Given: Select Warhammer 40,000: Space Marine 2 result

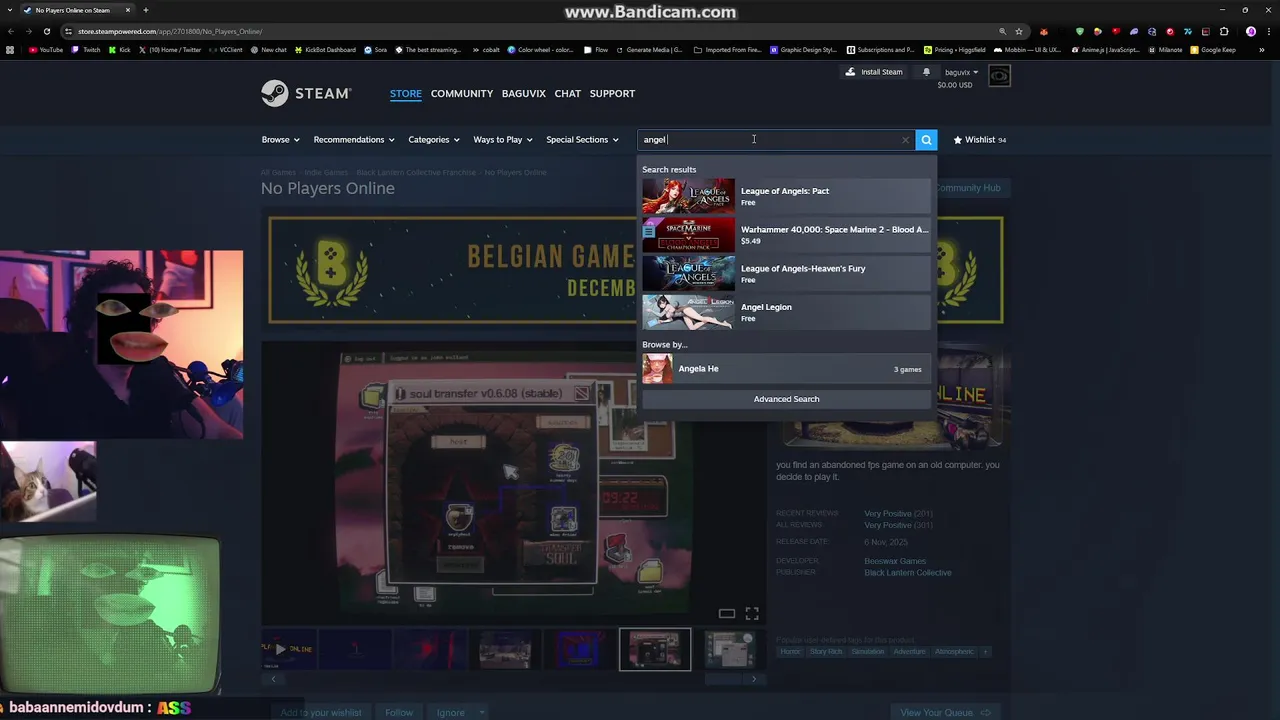Looking at the screenshot, I should coord(786,235).
